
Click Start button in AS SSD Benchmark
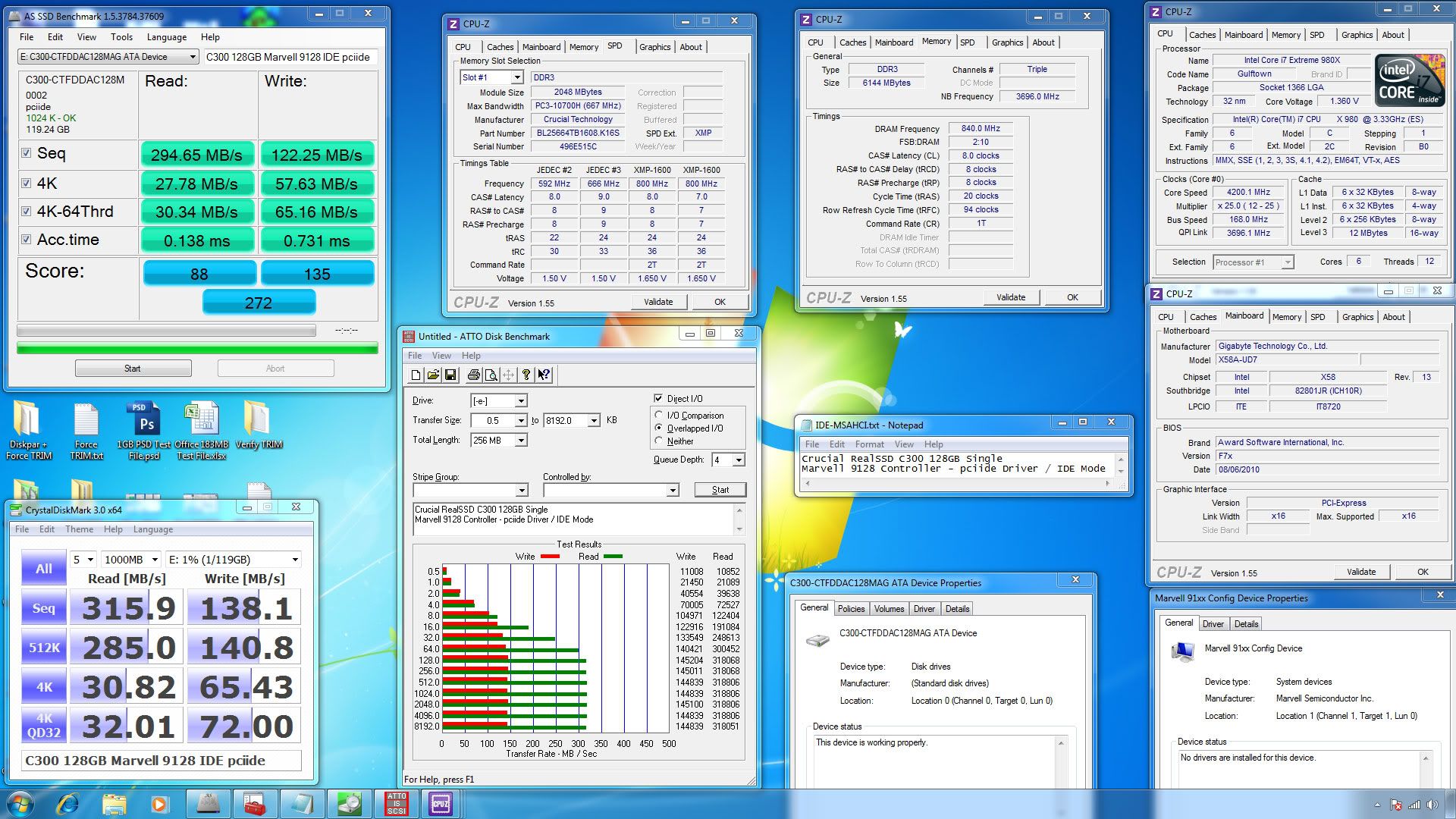[x=133, y=369]
